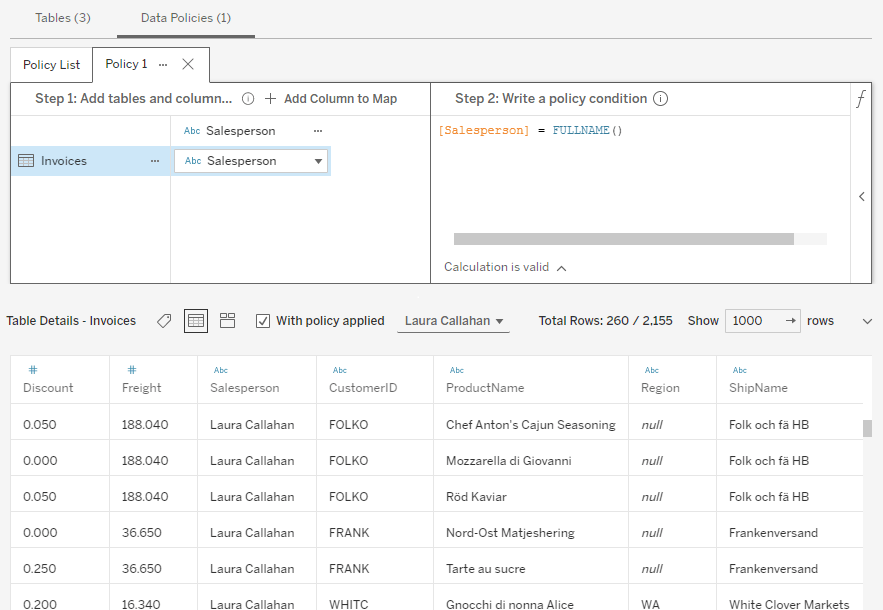Switch to the Tables (3) tab

63,18
